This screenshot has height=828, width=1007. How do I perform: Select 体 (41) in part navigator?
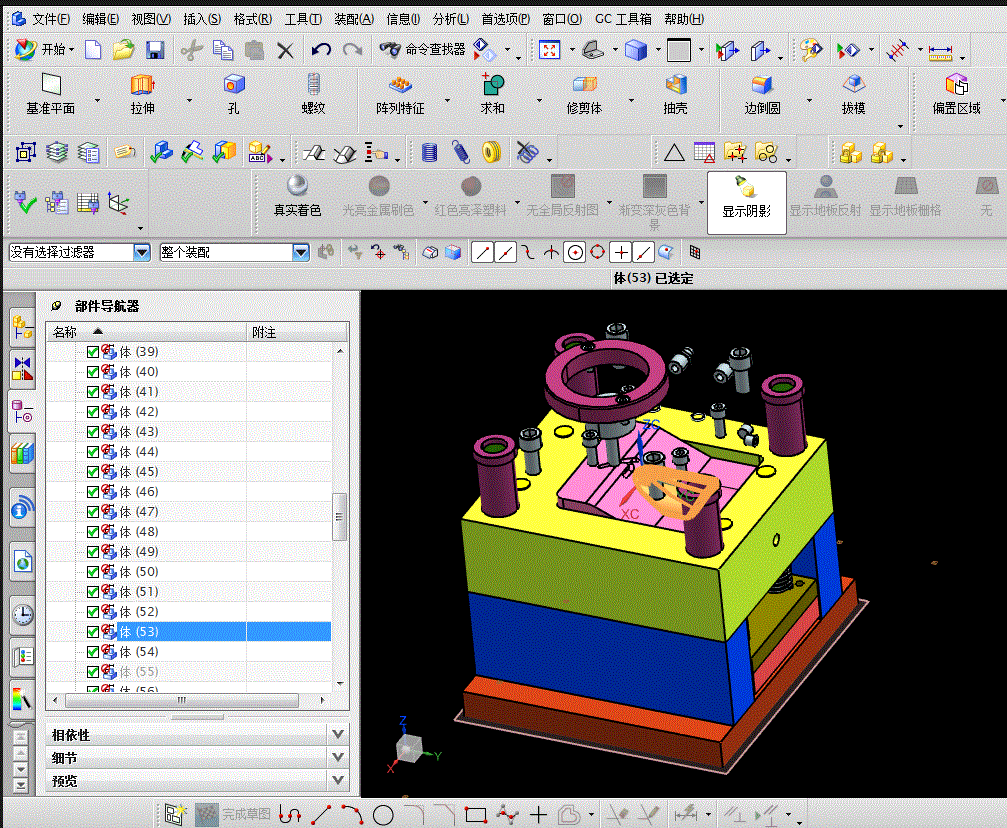(139, 392)
